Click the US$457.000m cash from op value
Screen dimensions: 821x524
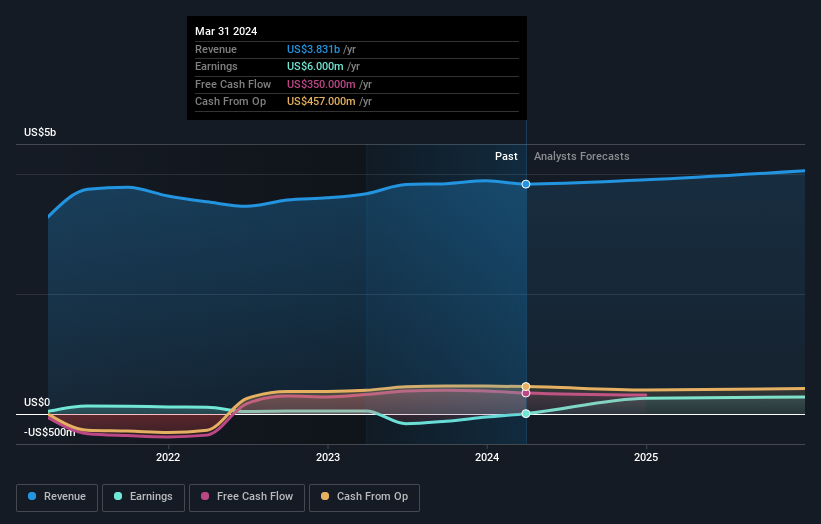point(321,102)
